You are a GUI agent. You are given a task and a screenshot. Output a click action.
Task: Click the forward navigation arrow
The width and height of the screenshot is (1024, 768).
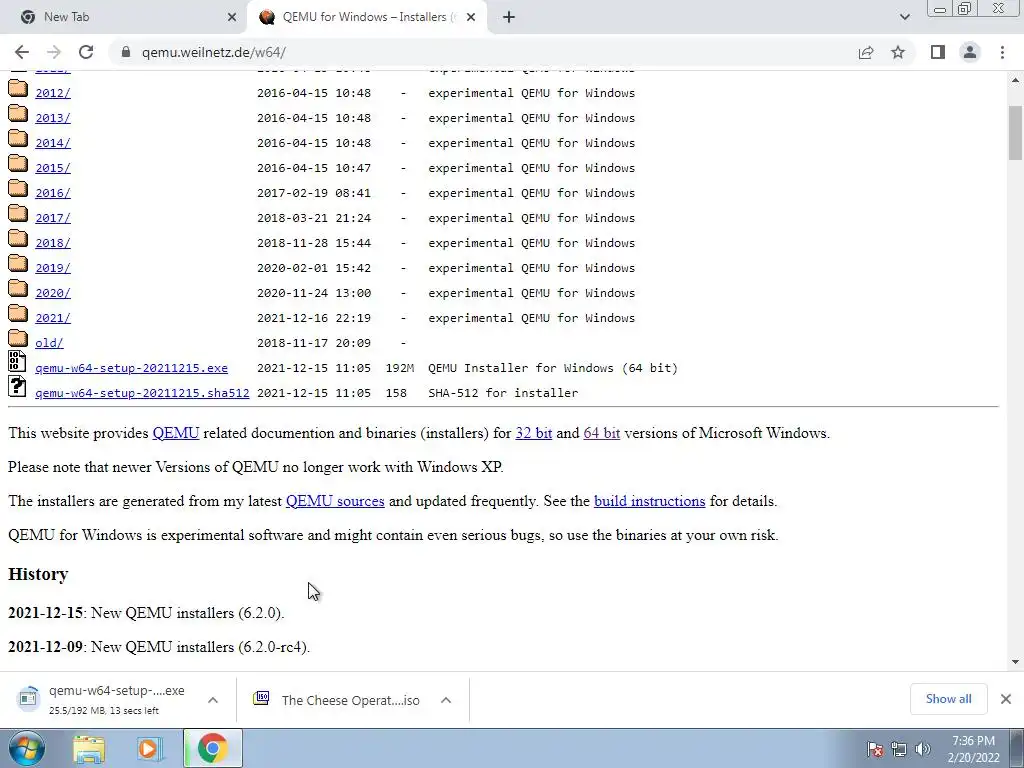coord(54,52)
